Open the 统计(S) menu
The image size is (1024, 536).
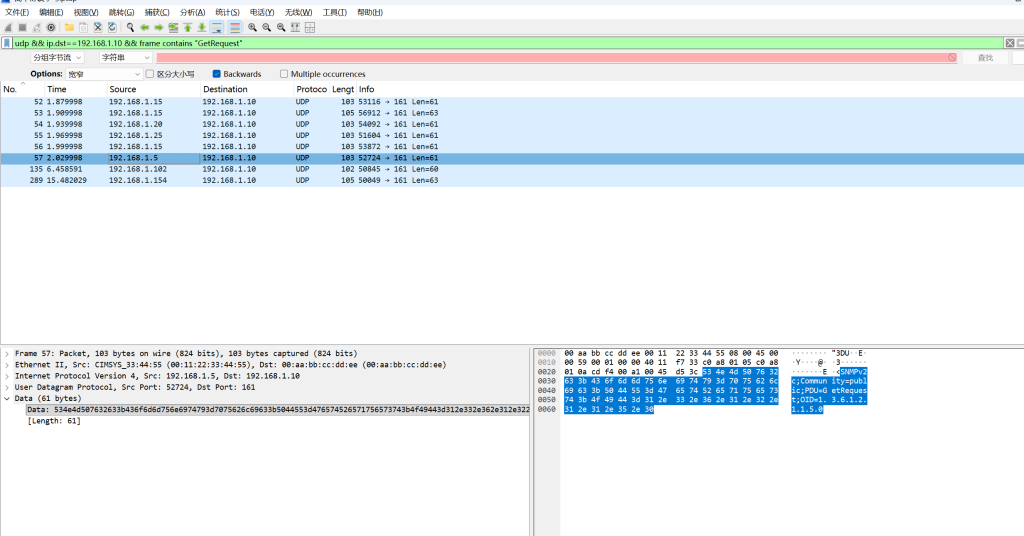point(227,12)
